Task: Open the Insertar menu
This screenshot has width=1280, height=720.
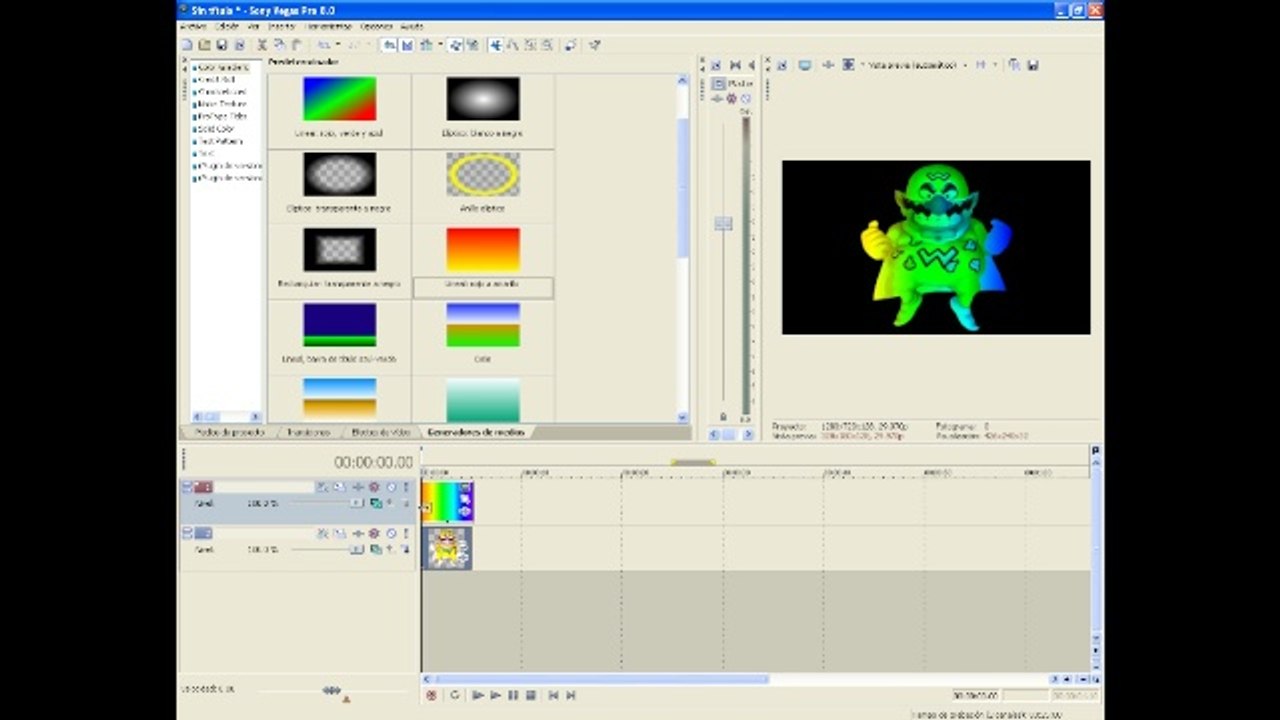Action: 282,26
